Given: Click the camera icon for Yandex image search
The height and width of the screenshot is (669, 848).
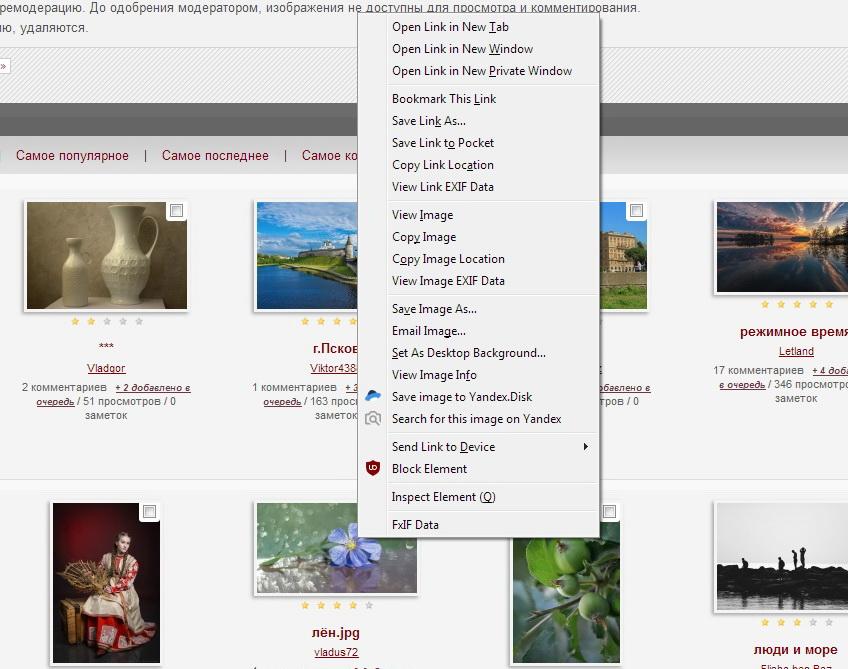Looking at the screenshot, I should 373,419.
